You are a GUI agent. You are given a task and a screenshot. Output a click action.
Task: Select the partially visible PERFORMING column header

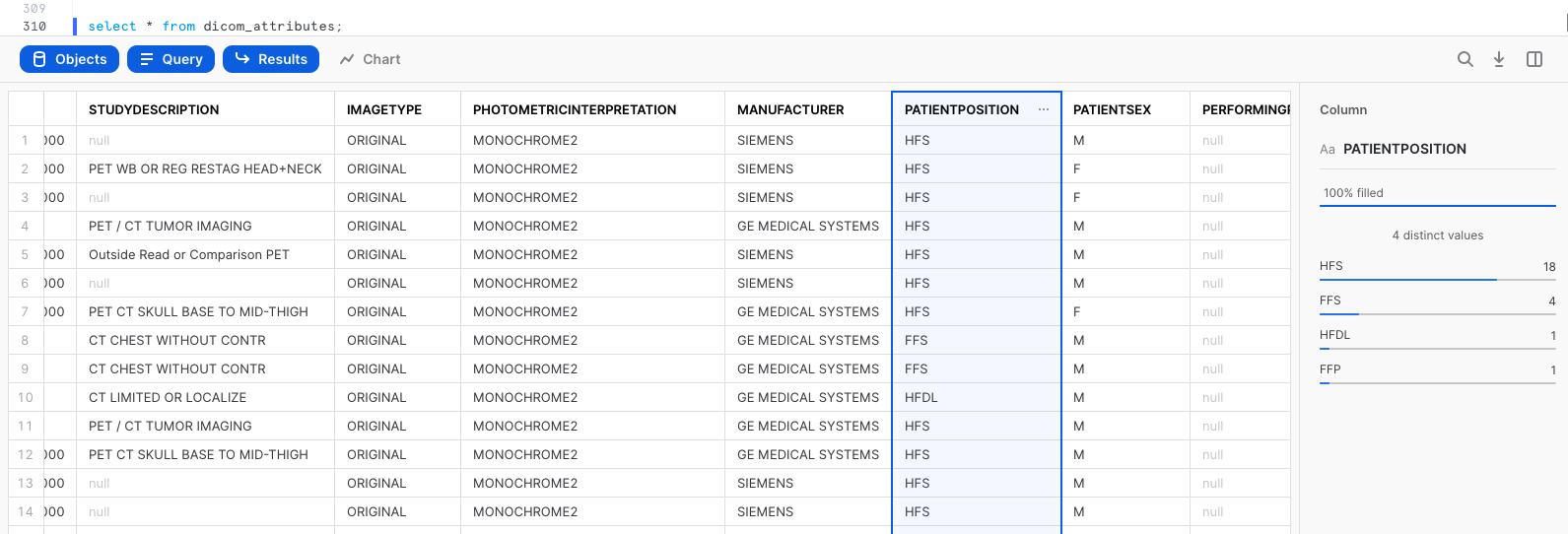1241,109
